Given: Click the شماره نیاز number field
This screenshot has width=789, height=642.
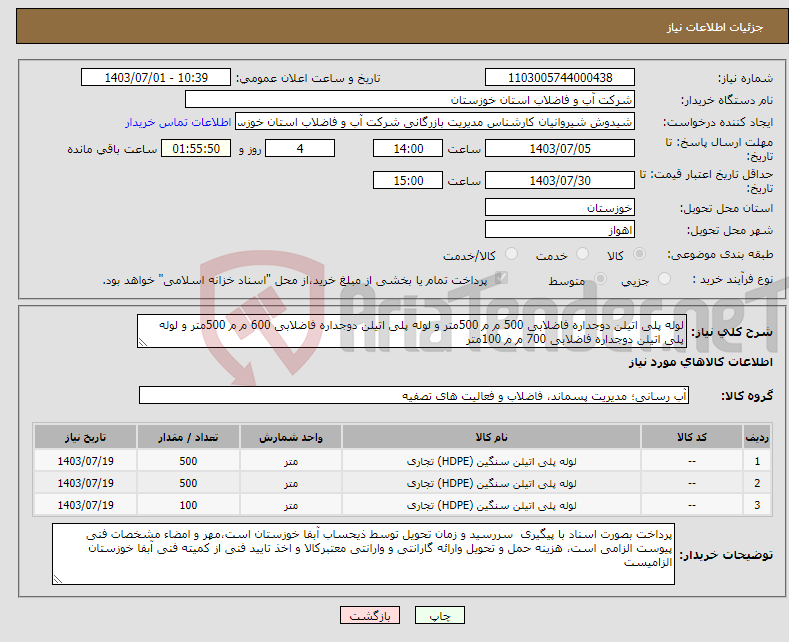Looking at the screenshot, I should click(560, 77).
